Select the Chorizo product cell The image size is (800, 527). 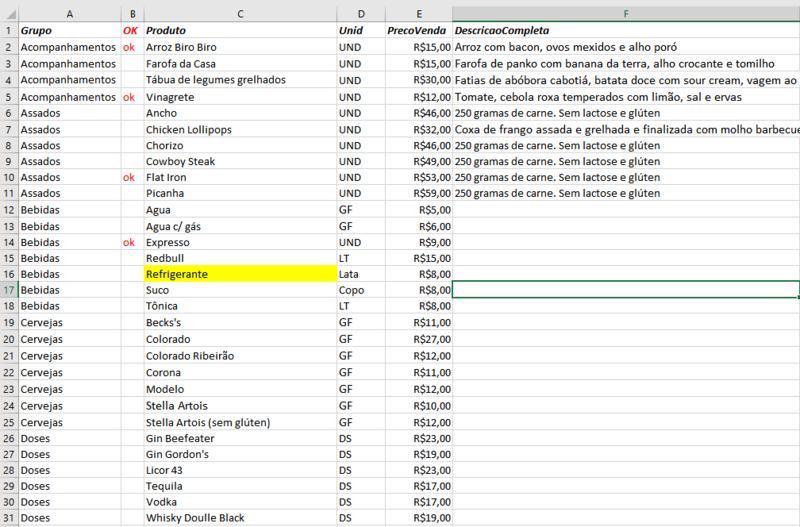(240, 145)
